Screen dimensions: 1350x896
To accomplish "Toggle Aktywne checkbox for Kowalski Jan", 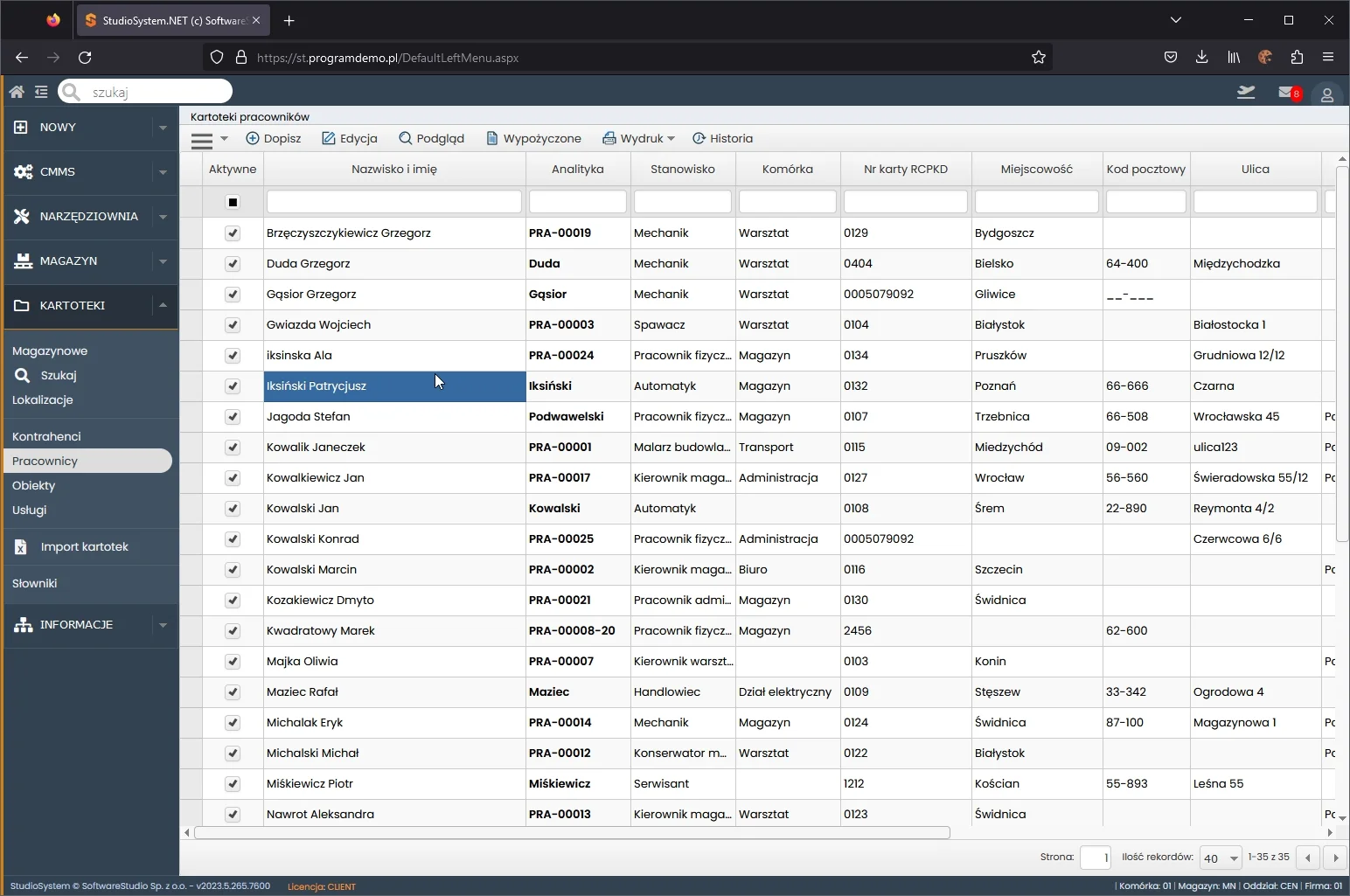I will coord(233,508).
